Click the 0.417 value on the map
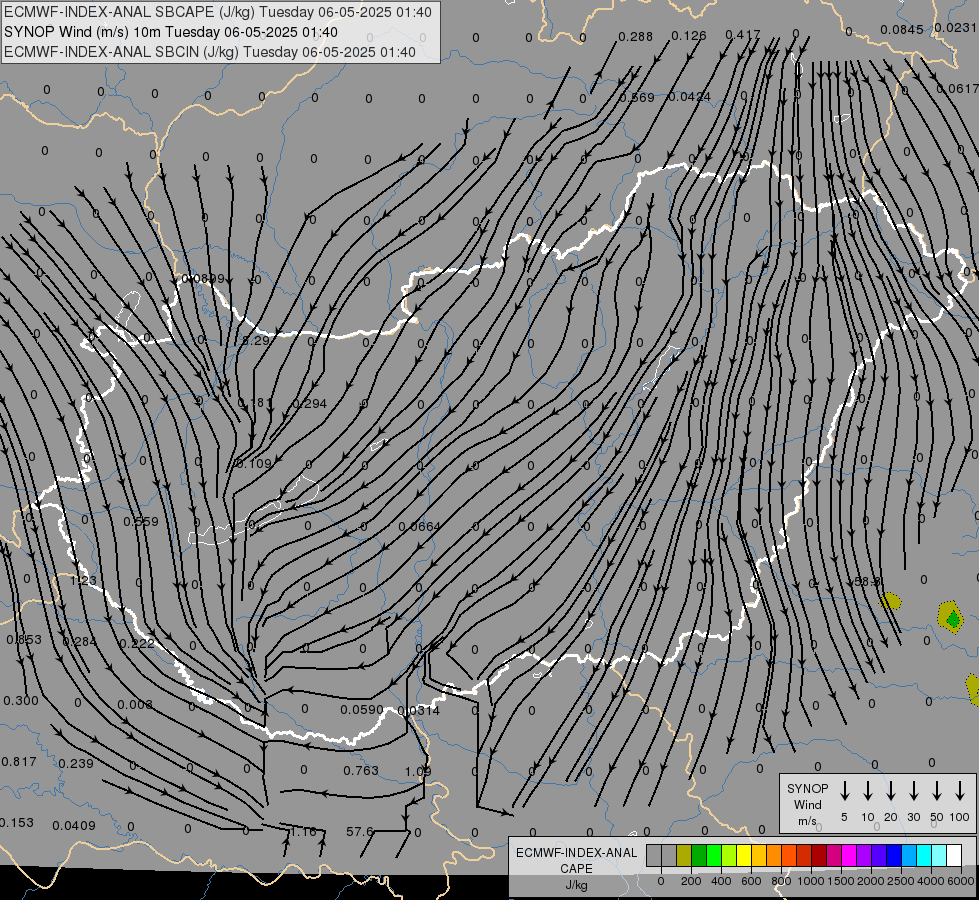This screenshot has height=900, width=979. click(742, 34)
